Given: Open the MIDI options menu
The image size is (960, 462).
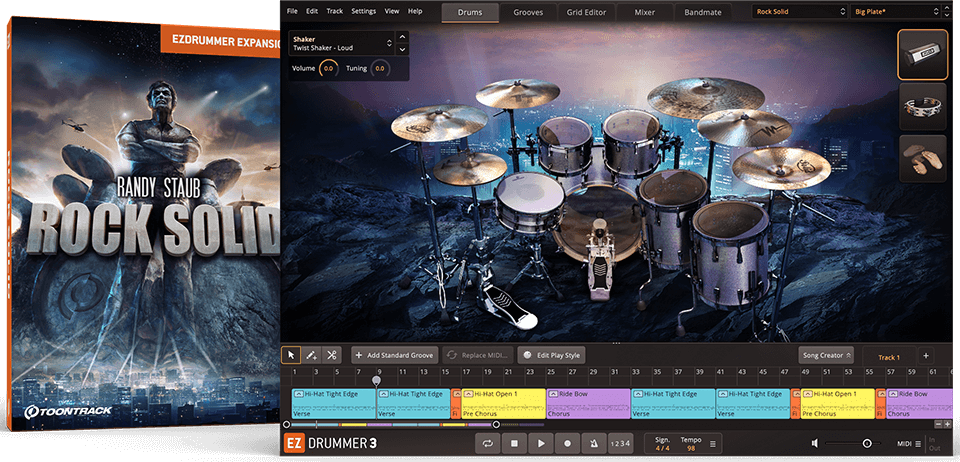Looking at the screenshot, I should coord(909,444).
